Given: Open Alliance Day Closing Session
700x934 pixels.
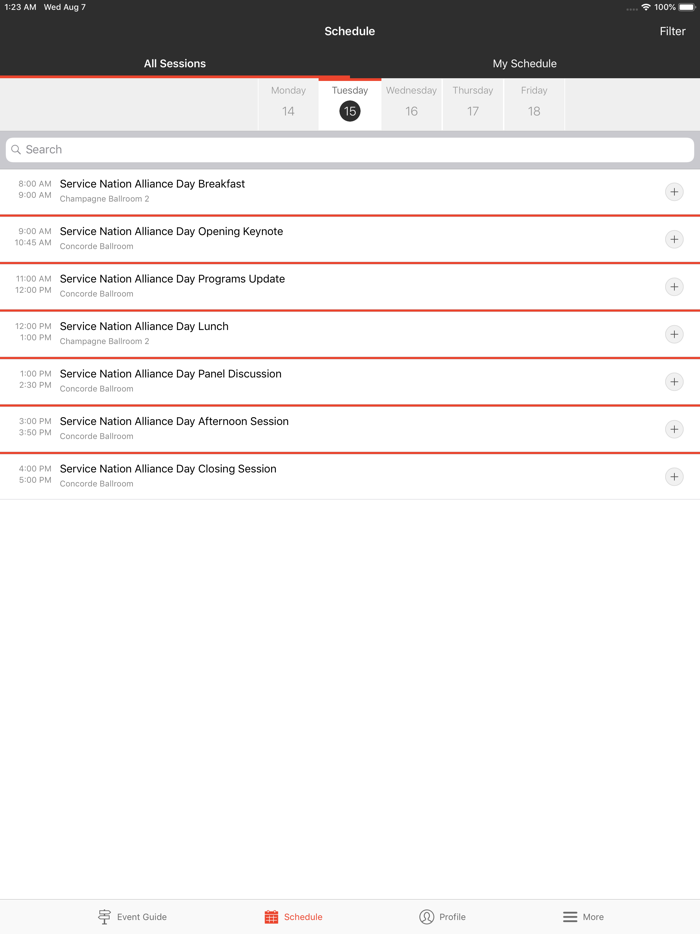Looking at the screenshot, I should (350, 477).
